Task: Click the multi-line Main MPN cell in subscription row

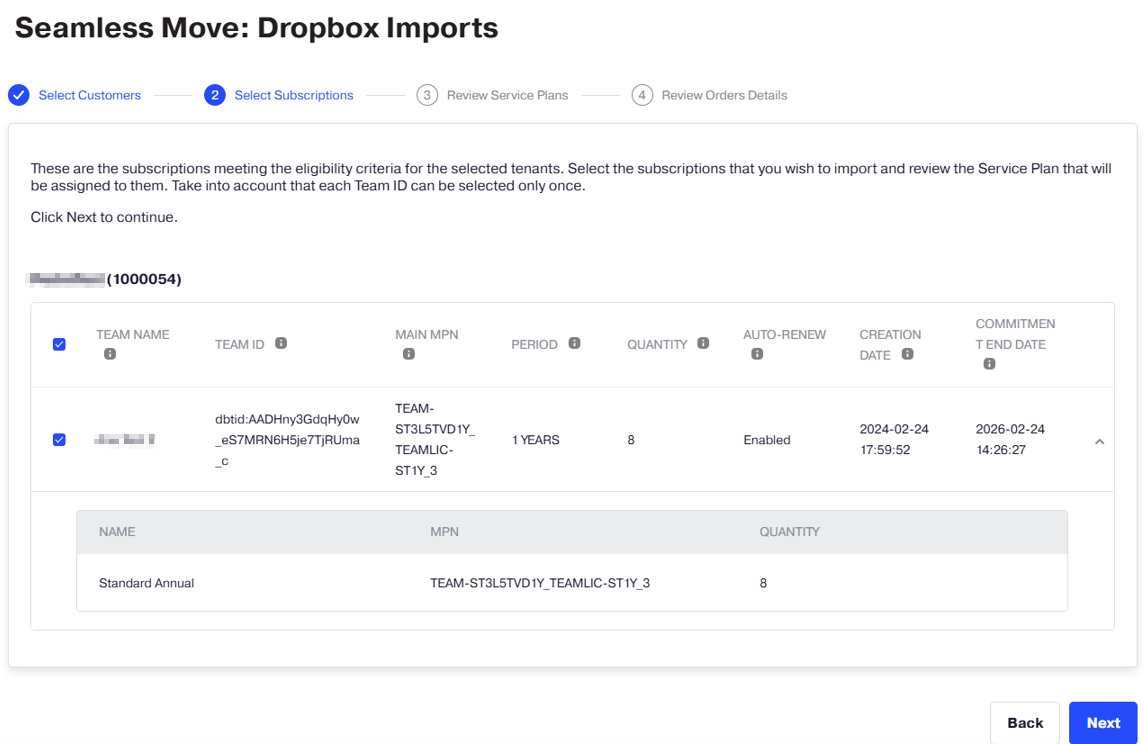Action: tap(434, 439)
